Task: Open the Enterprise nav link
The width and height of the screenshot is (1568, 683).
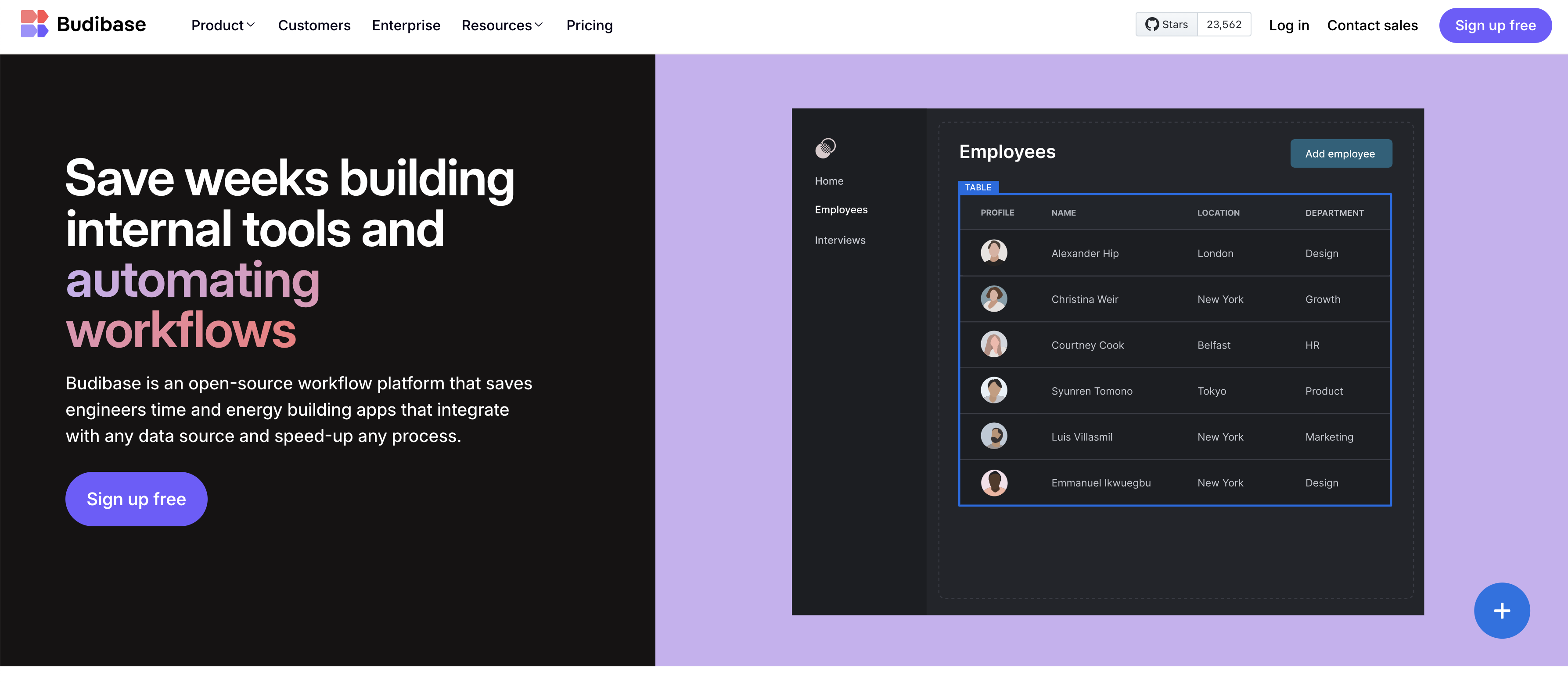Action: [x=406, y=25]
